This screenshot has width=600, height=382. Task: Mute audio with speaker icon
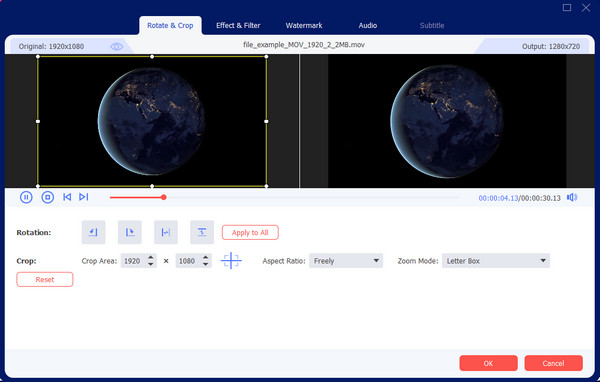coord(572,198)
